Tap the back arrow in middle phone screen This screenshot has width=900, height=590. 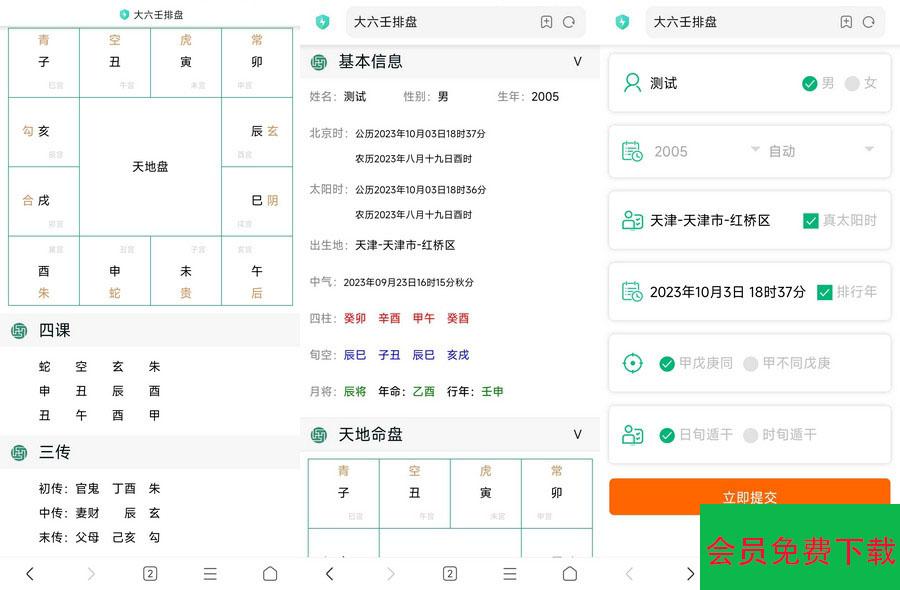[329, 573]
